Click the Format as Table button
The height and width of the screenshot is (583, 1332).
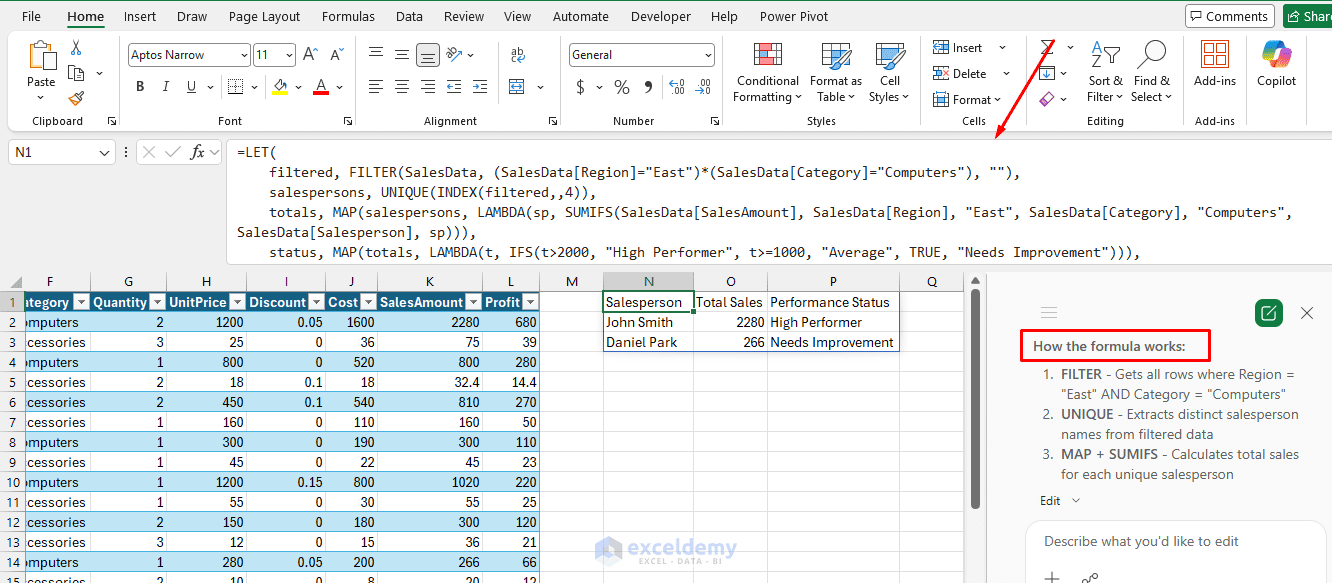click(x=835, y=72)
